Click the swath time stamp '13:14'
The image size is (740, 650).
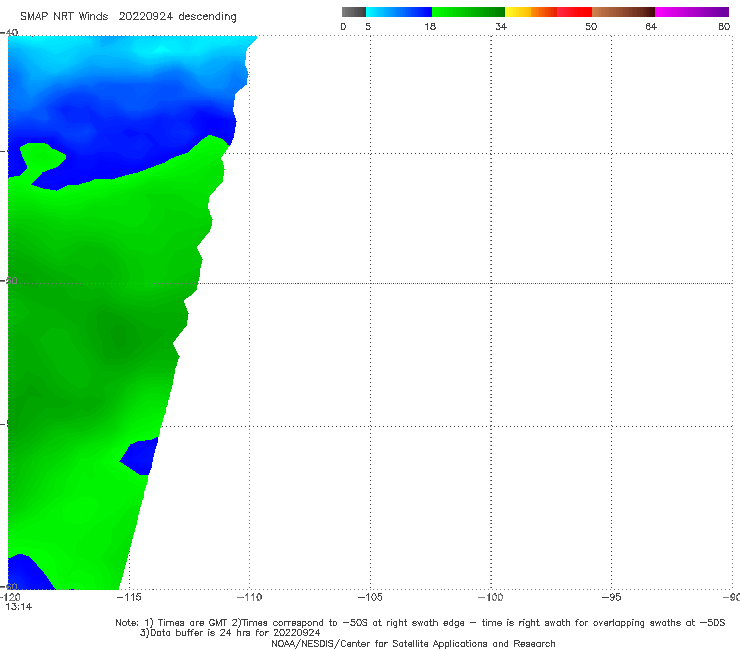click(19, 607)
